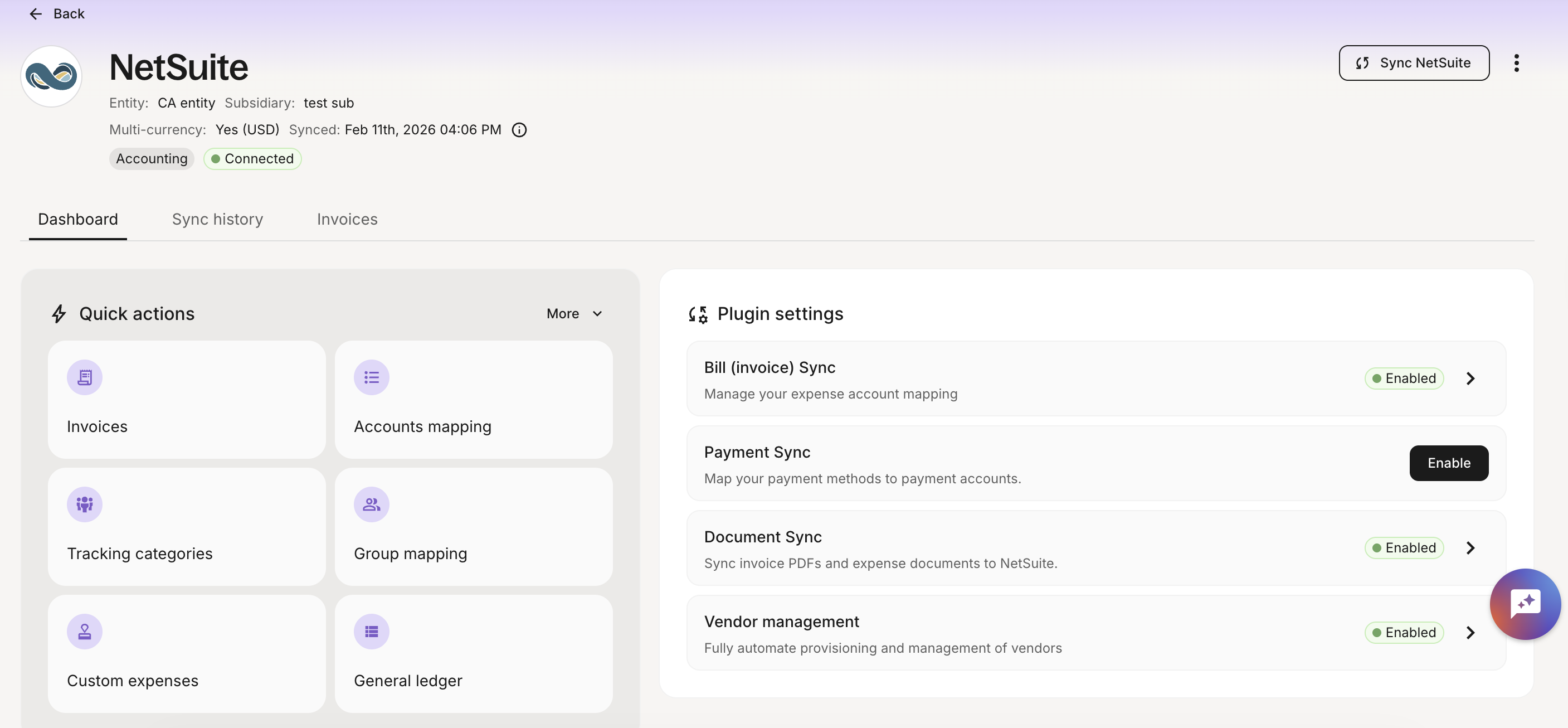Click the Invoices receipt icon
Viewport: 1568px width, 728px height.
[85, 377]
